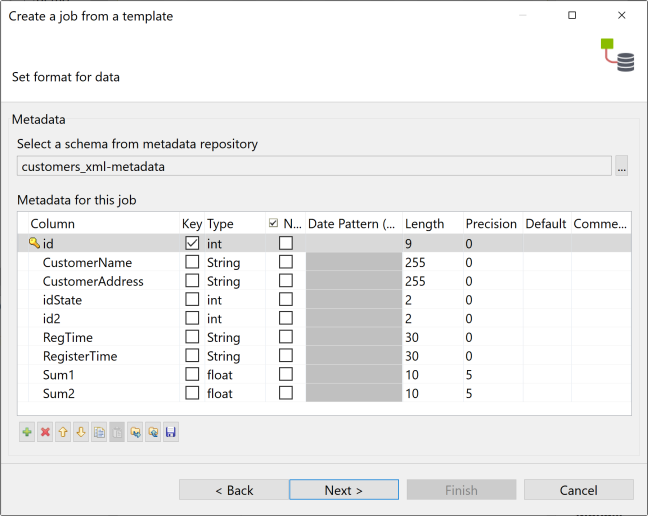This screenshot has height=516, width=648.
Task: Click the blue floppy disk save icon
Action: [171, 433]
